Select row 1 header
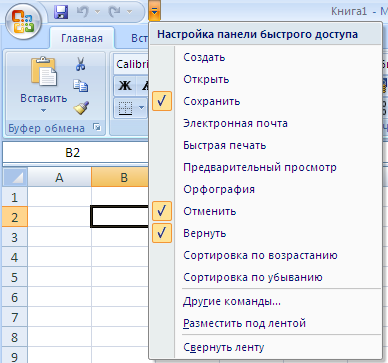Screen dimensions: 388x363 [x=14, y=197]
